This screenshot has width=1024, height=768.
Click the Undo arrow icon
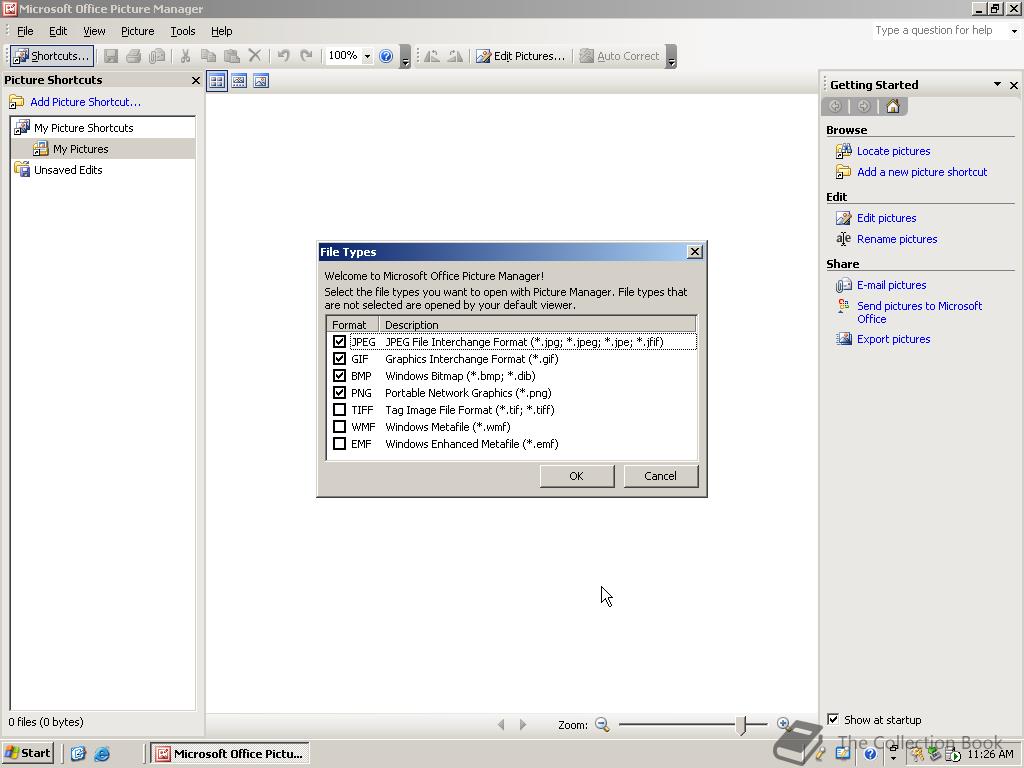tap(283, 56)
